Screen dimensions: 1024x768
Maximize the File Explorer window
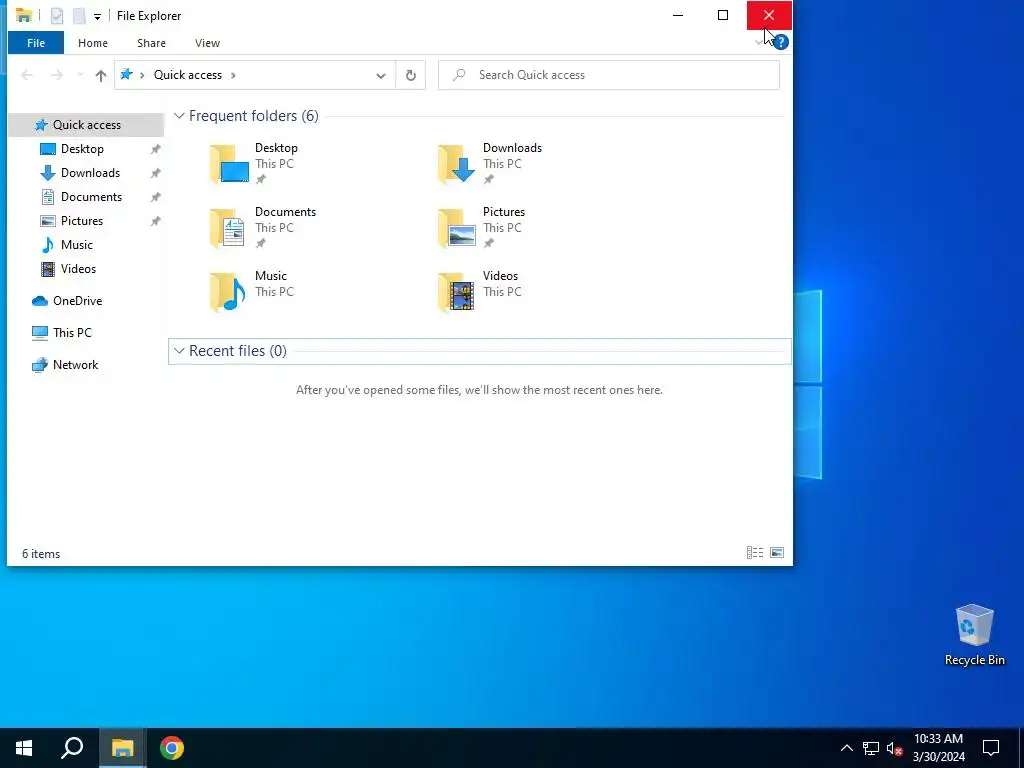[723, 15]
